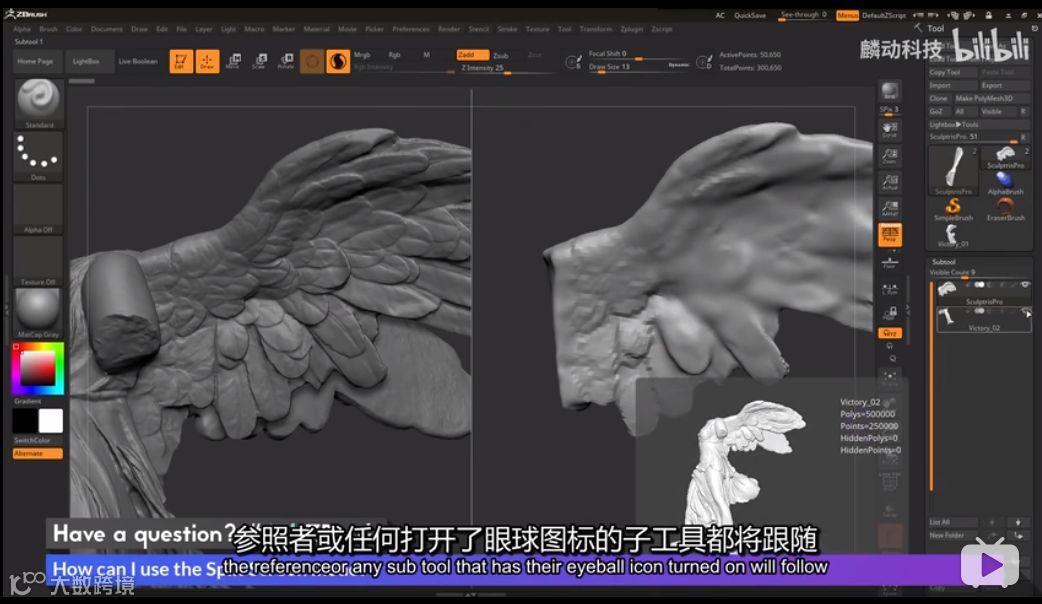The height and width of the screenshot is (604, 1042).
Task: Open the MatCap Gray material selector
Action: 39,314
